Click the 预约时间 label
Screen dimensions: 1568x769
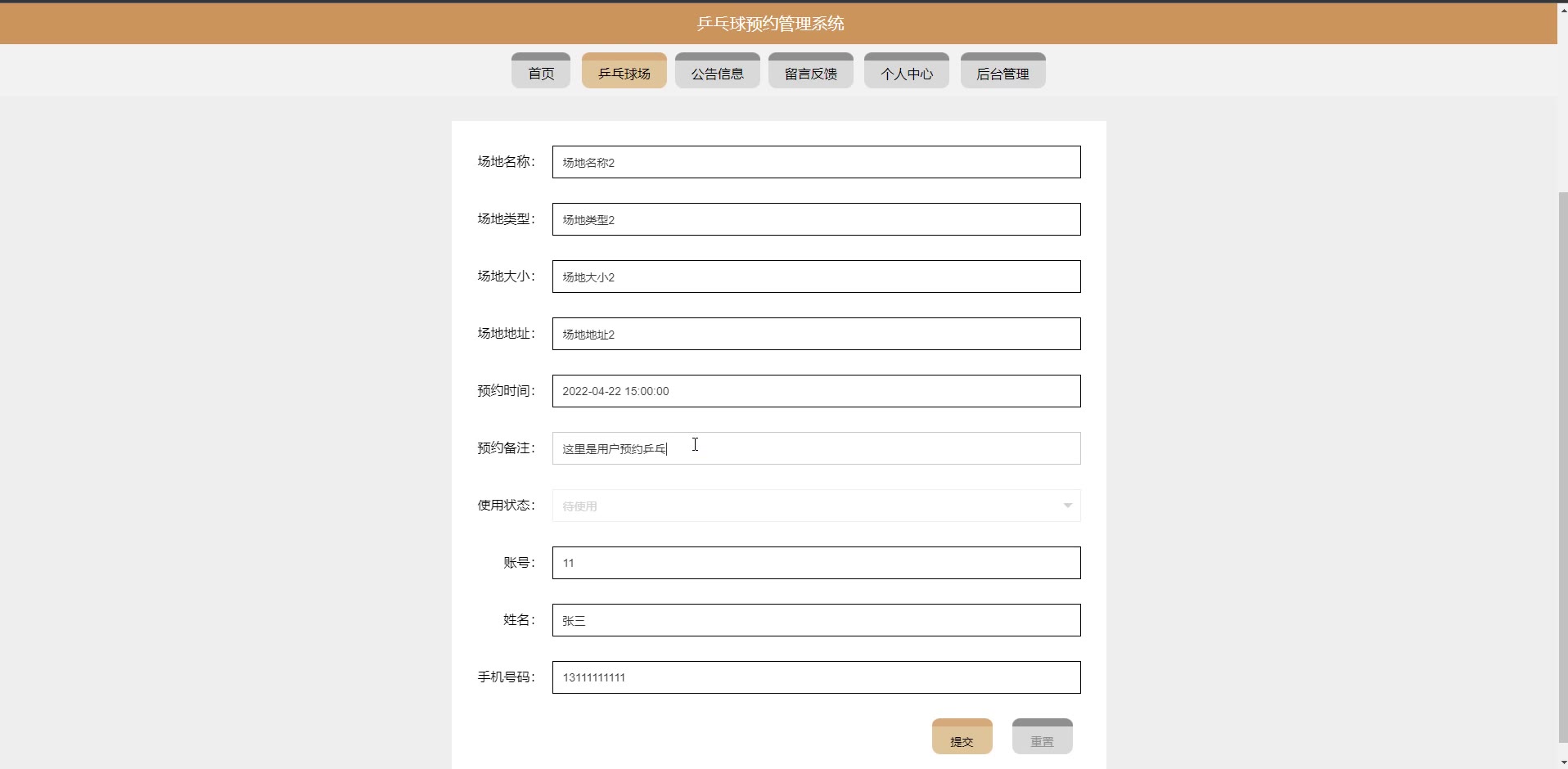(506, 391)
